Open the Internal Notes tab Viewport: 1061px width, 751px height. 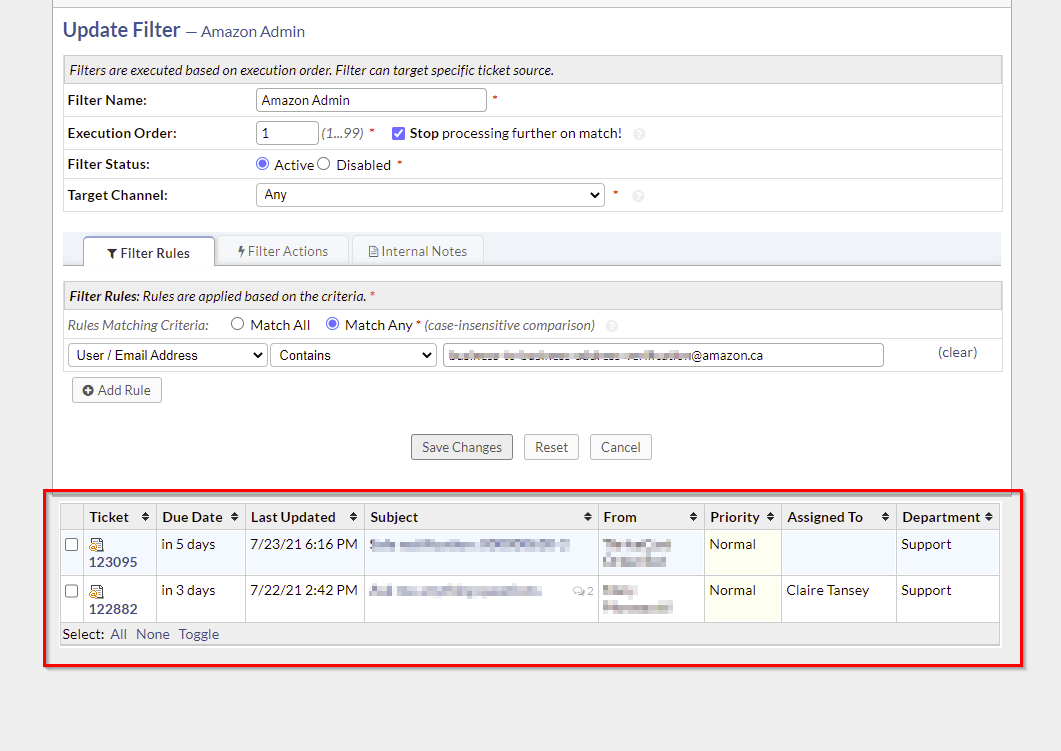(417, 250)
